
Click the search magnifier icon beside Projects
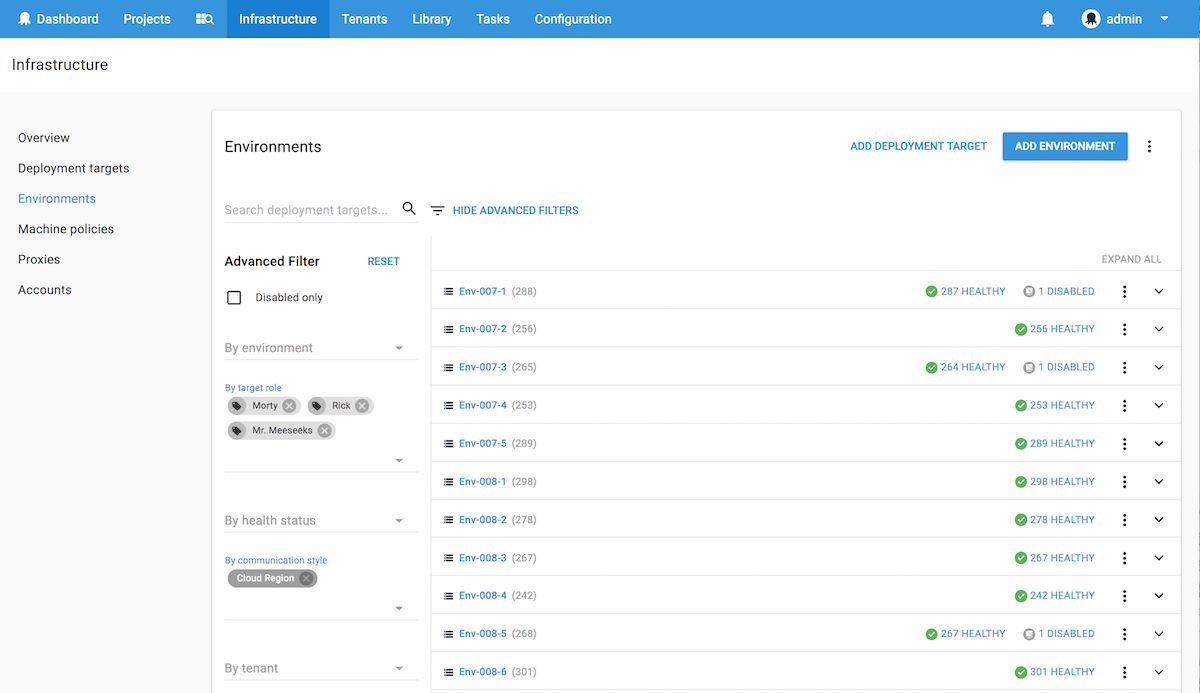click(204, 19)
